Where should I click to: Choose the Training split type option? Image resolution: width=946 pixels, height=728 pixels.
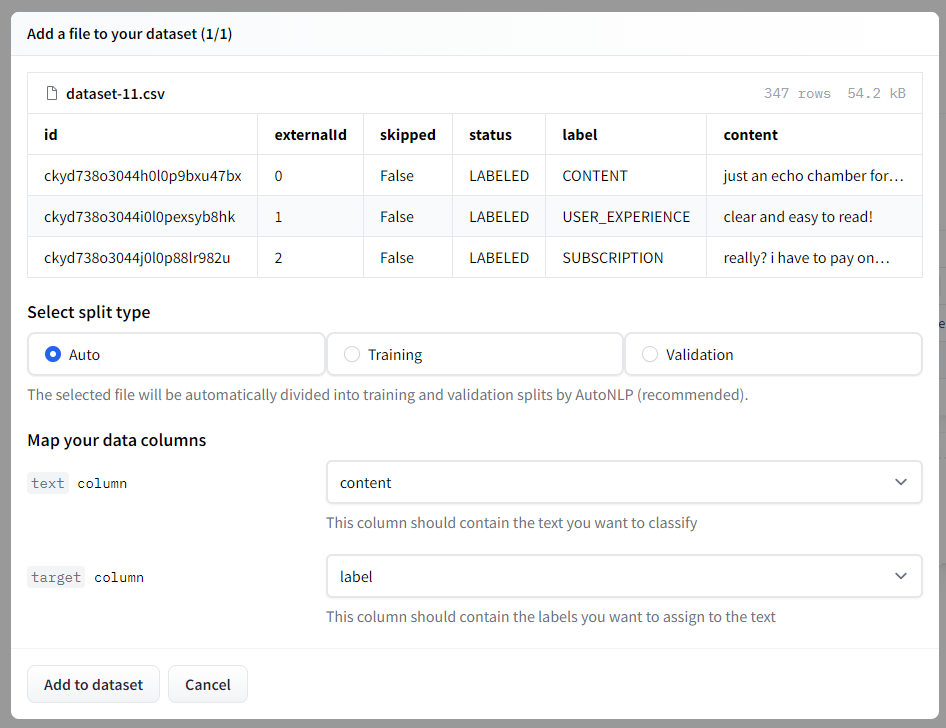point(352,354)
